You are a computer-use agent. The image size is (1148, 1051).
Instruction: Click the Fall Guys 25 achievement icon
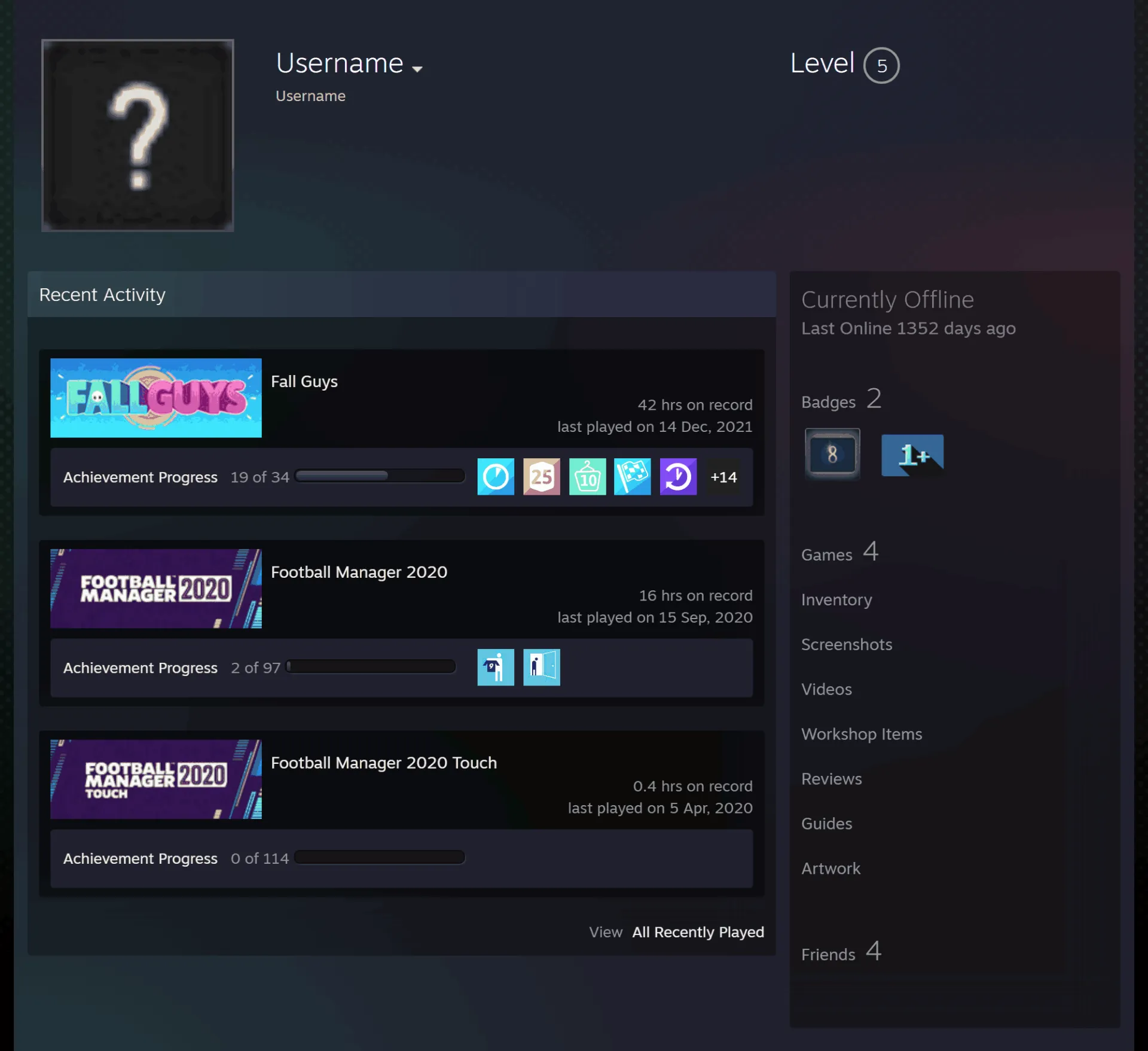[x=542, y=477]
